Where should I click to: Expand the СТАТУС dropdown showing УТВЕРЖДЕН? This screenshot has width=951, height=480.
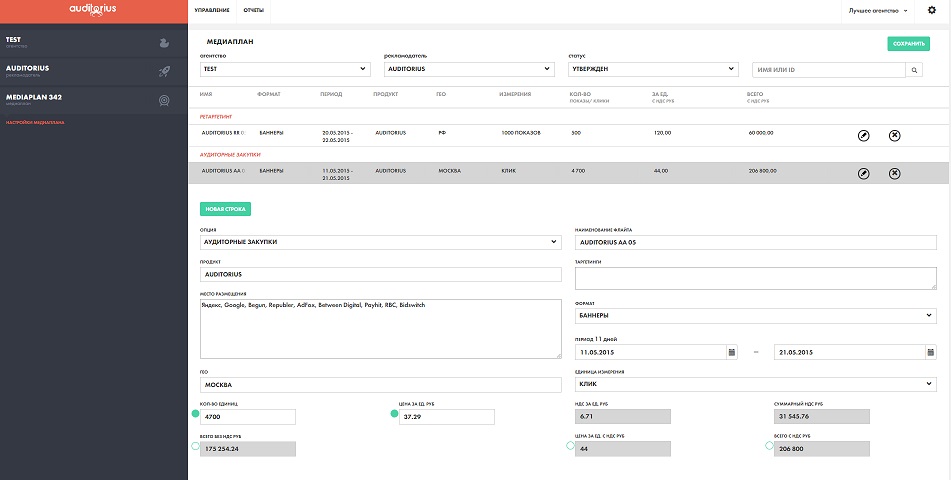point(650,69)
